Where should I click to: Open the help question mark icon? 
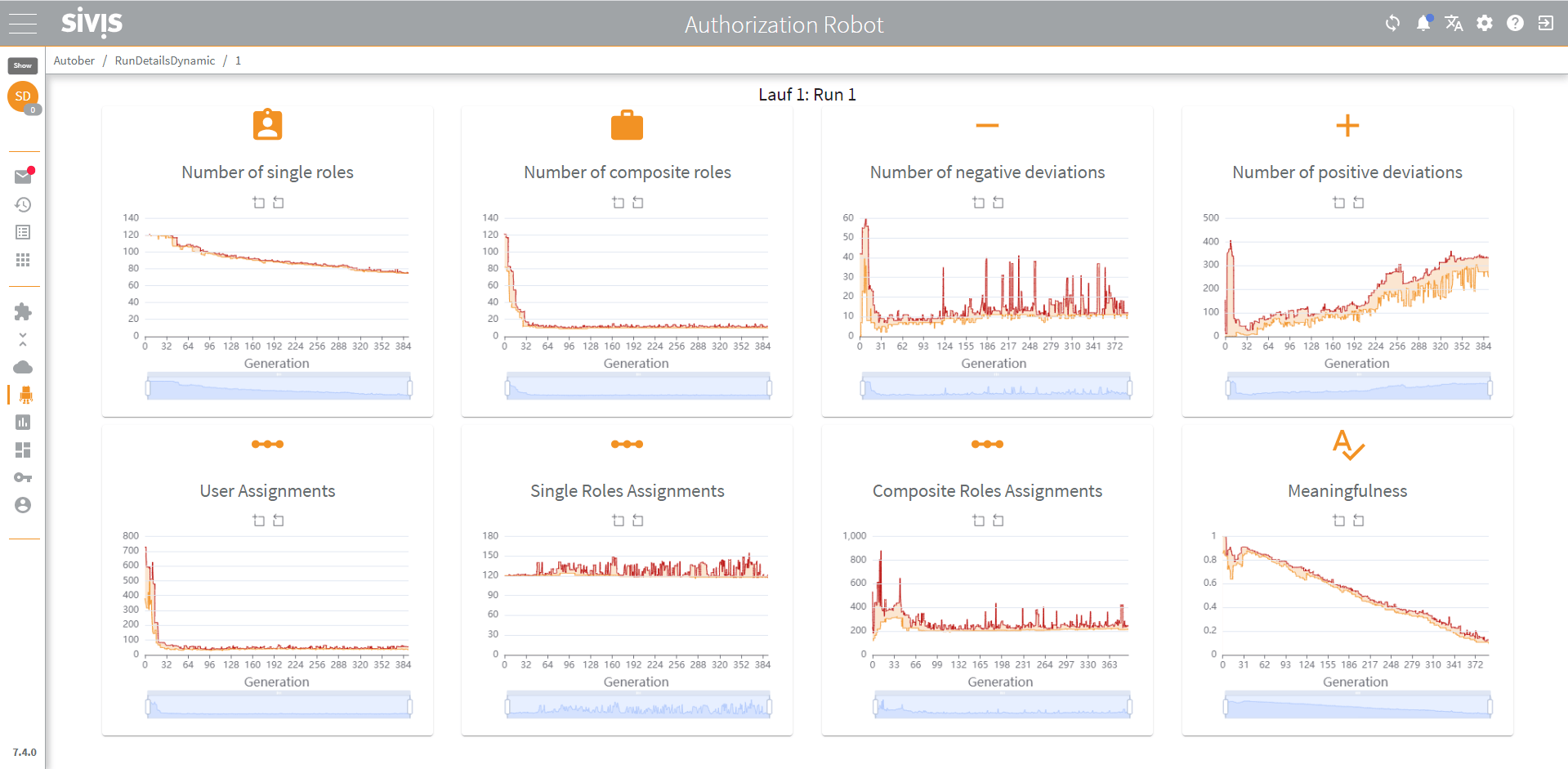[1515, 23]
